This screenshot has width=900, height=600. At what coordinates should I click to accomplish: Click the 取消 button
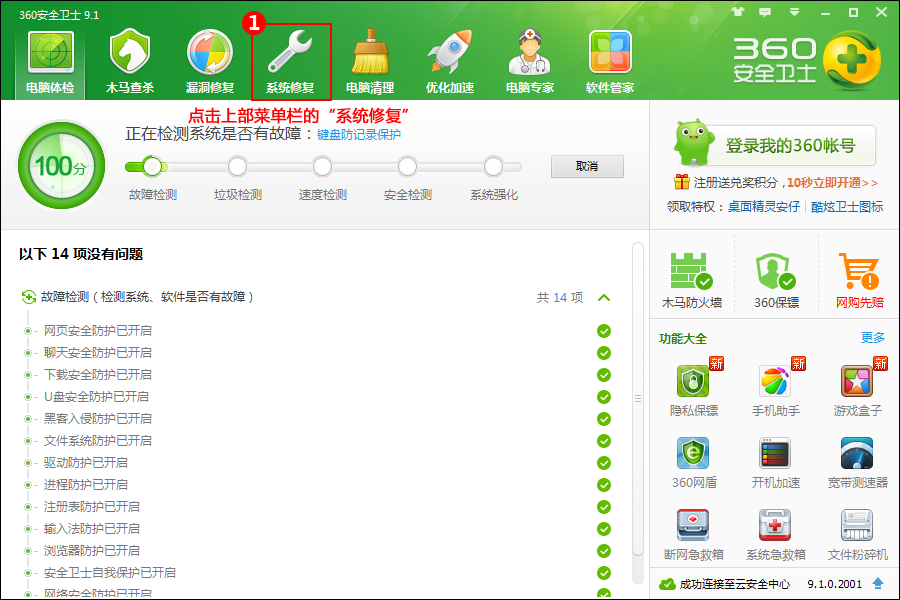tap(587, 167)
